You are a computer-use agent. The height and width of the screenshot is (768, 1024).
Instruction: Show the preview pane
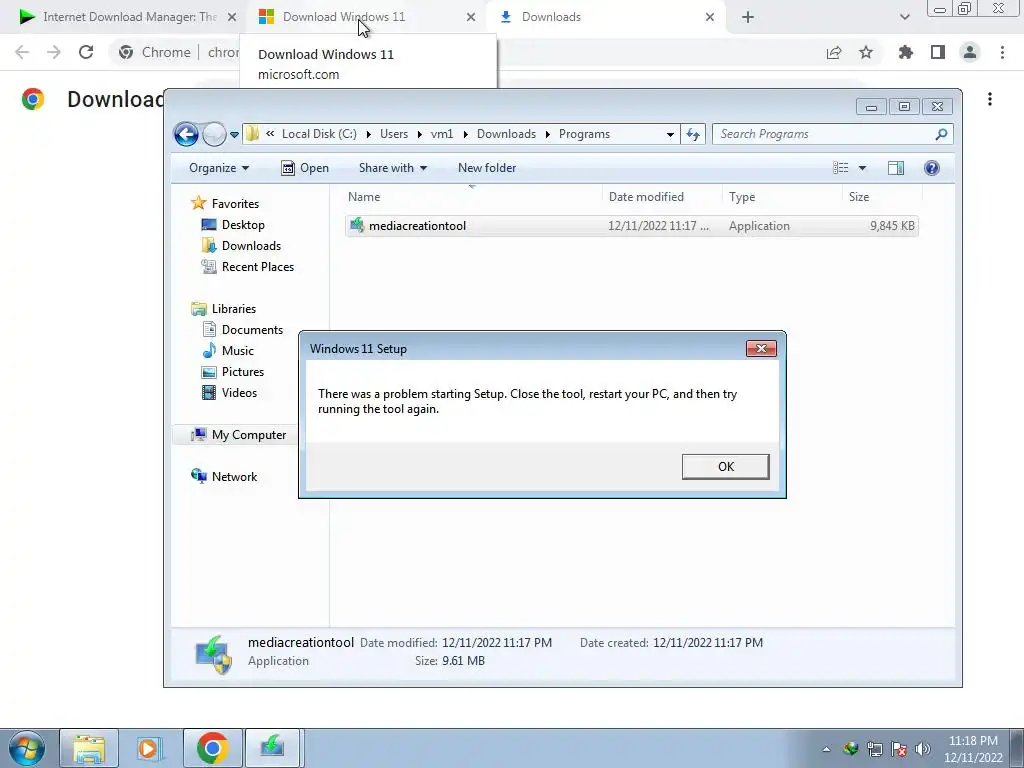click(x=896, y=168)
